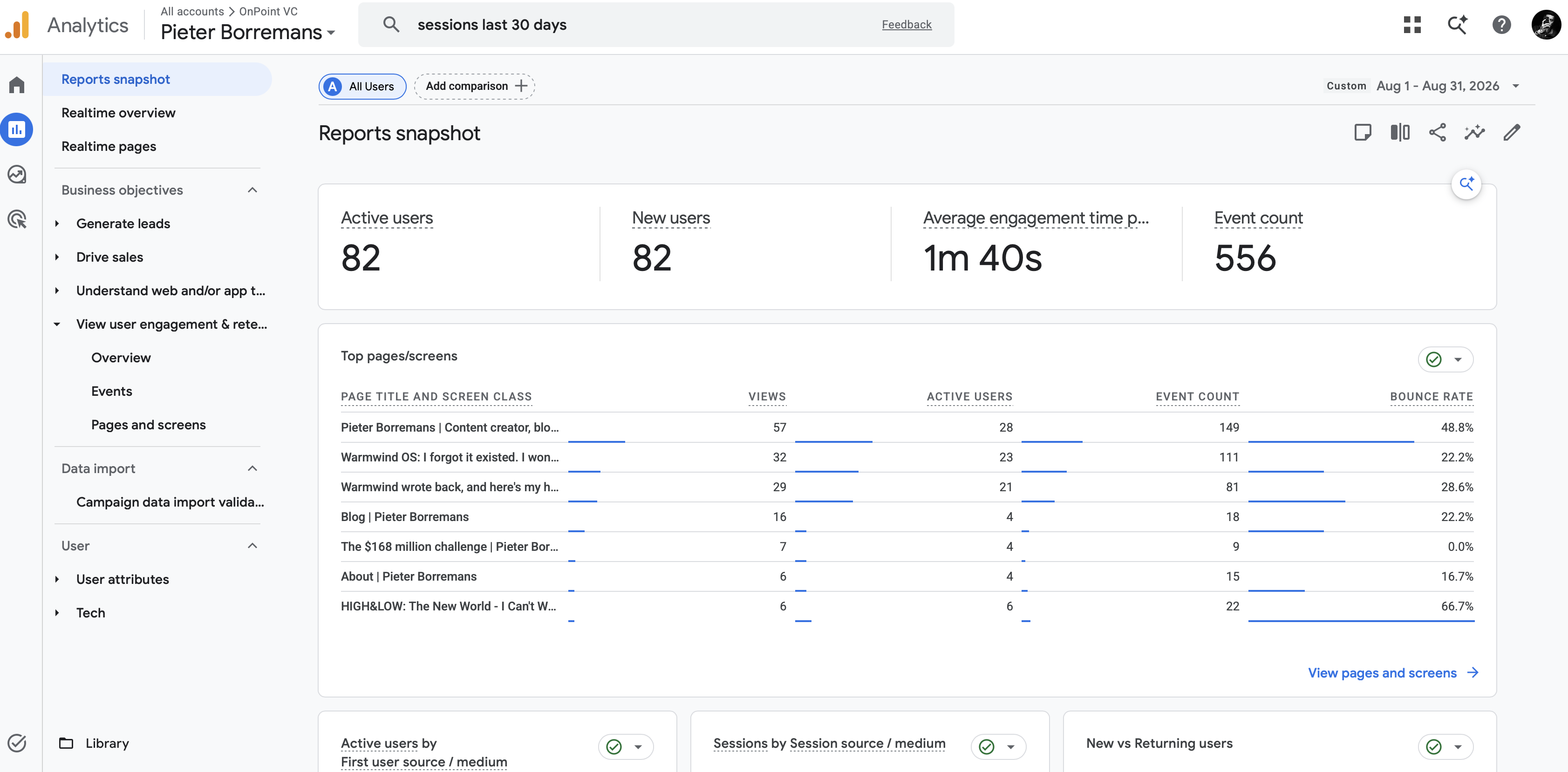The height and width of the screenshot is (772, 1568).
Task: Open the Explore icon in left rail
Action: (17, 175)
